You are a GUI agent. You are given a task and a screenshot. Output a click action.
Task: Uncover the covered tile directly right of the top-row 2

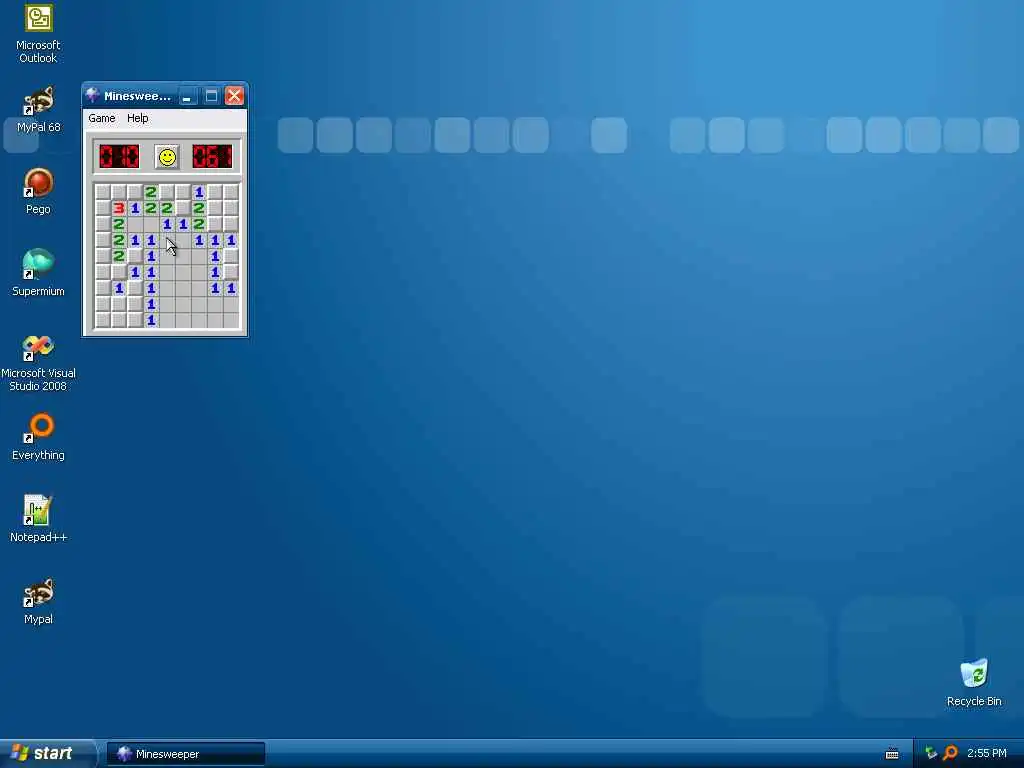pos(167,192)
